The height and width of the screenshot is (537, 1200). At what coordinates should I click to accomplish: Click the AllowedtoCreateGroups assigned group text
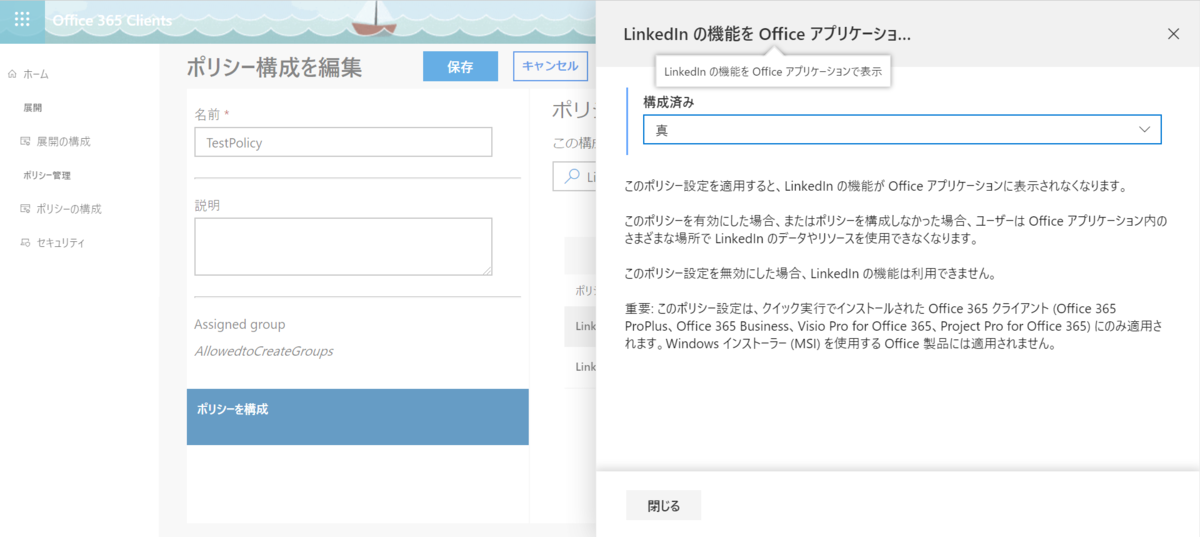click(263, 351)
